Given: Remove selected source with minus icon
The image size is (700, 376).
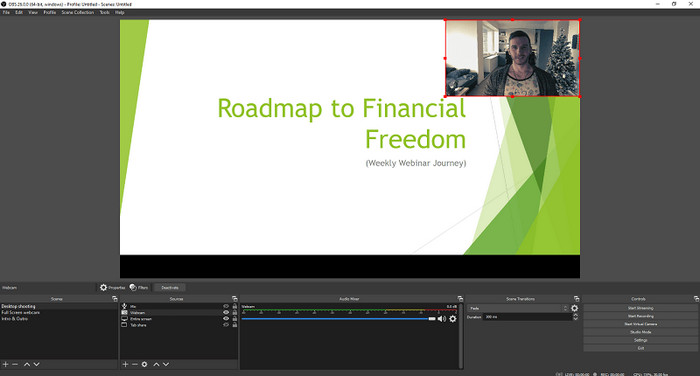Looking at the screenshot, I should pos(134,364).
